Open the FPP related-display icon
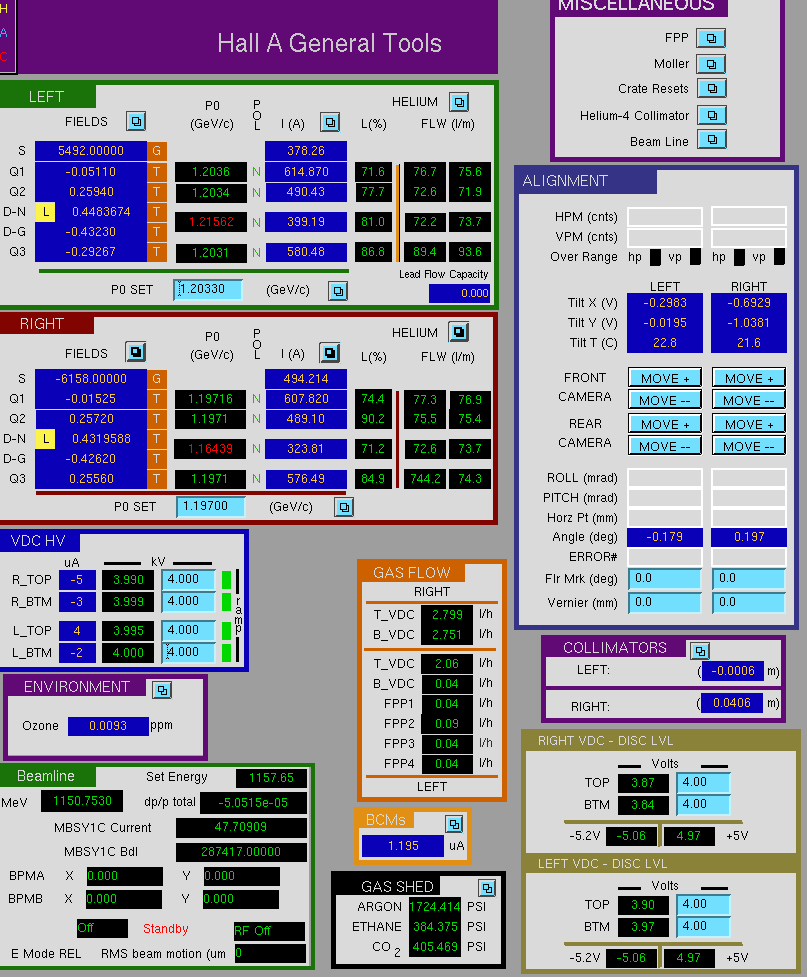The height and width of the screenshot is (977, 807). 711,38
